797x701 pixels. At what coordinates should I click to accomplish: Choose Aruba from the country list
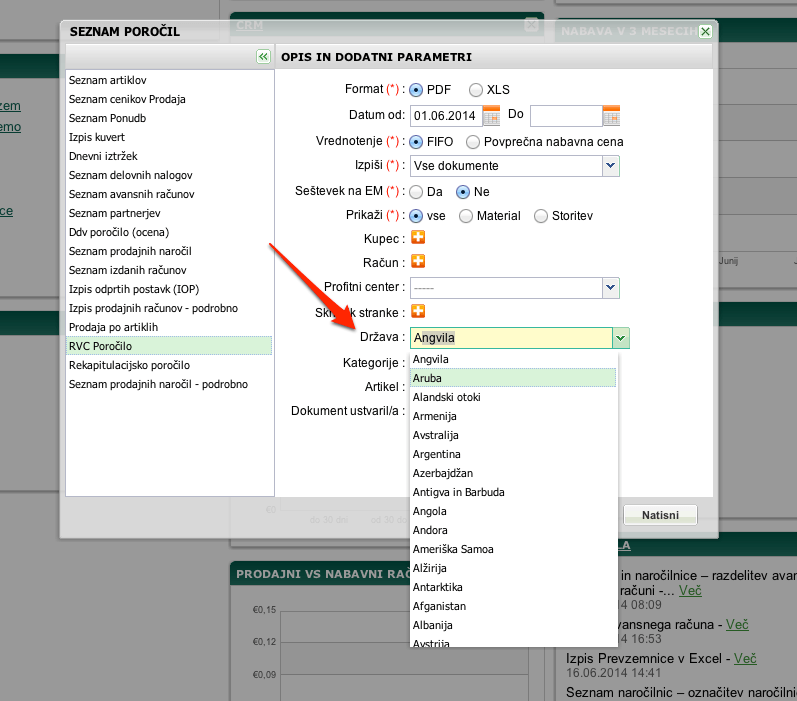(x=513, y=378)
